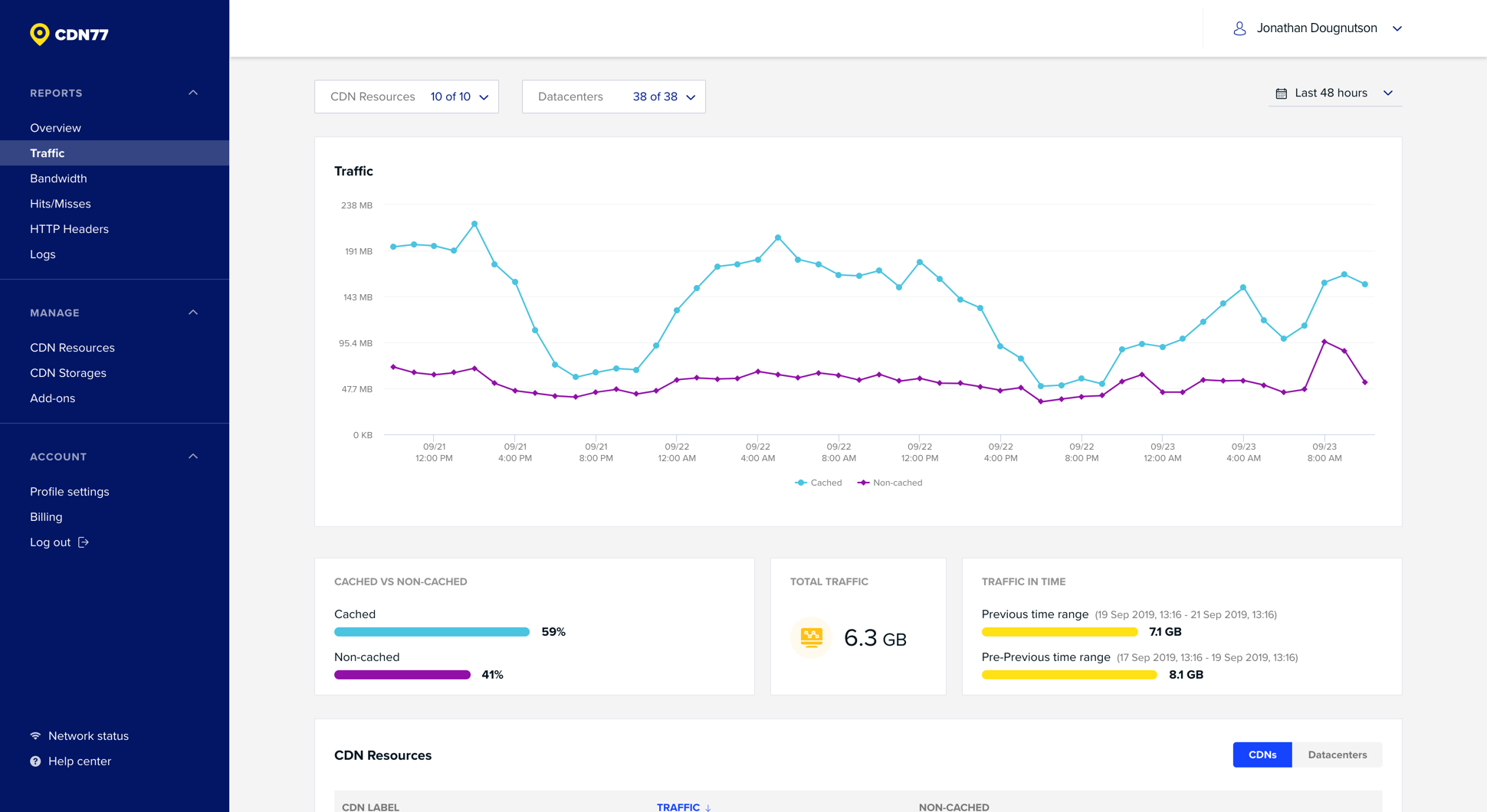Click the Cached 59% progress bar
Image resolution: width=1487 pixels, height=812 pixels.
pyautogui.click(x=431, y=631)
